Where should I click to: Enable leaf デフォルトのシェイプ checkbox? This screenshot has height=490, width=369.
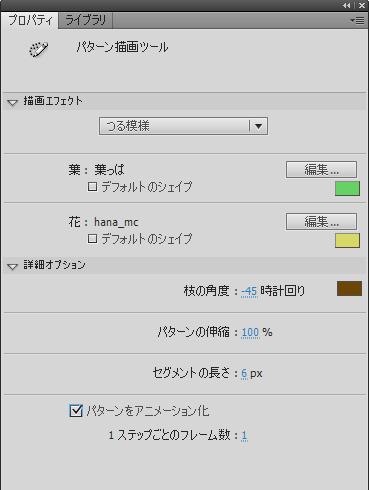pos(92,187)
